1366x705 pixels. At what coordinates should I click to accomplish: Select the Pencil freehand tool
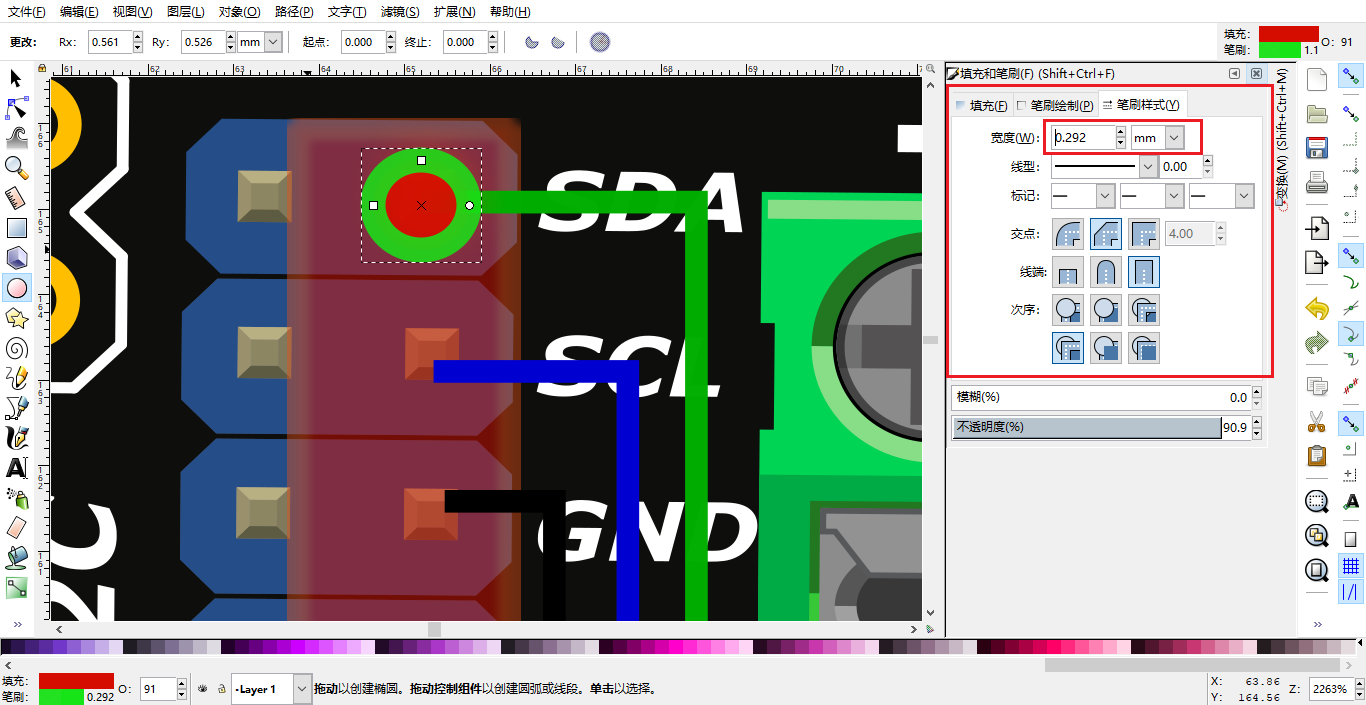pos(16,378)
